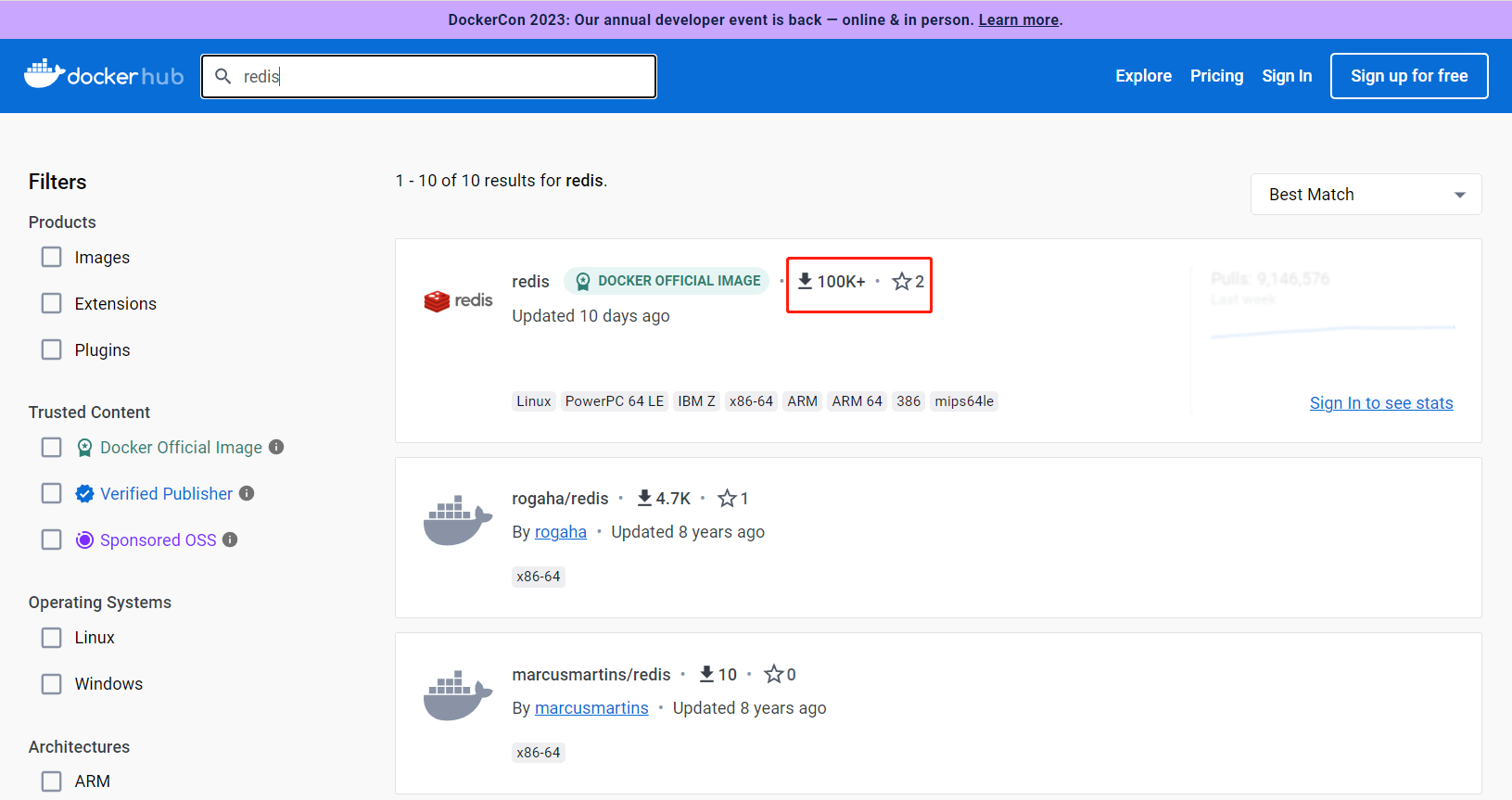Image resolution: width=1512 pixels, height=800 pixels.
Task: Enable the Plugins filter checkbox
Action: pyautogui.click(x=52, y=349)
